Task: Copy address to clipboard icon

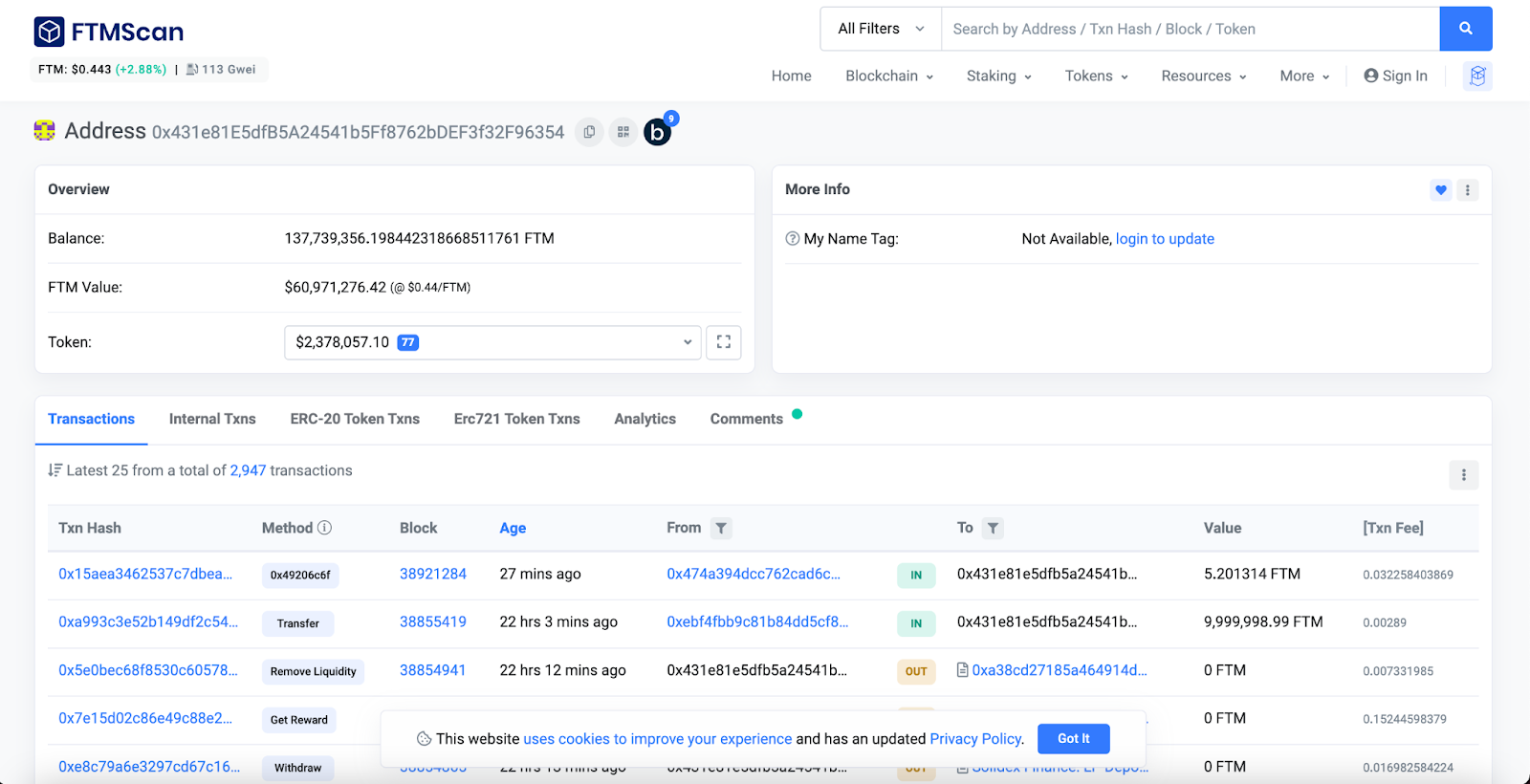Action: (589, 132)
